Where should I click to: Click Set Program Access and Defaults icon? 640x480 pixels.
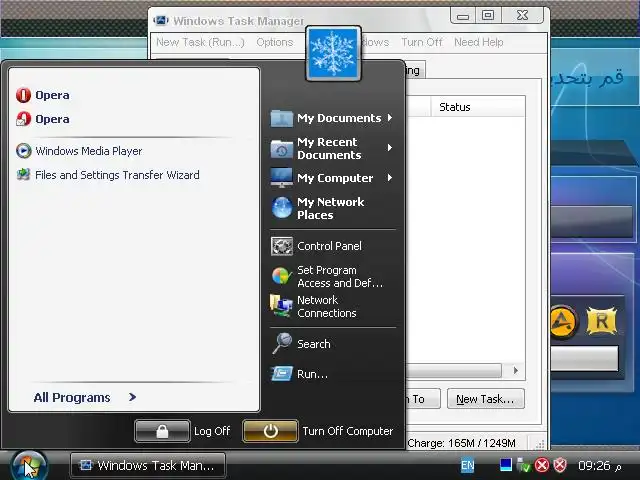[x=281, y=276]
